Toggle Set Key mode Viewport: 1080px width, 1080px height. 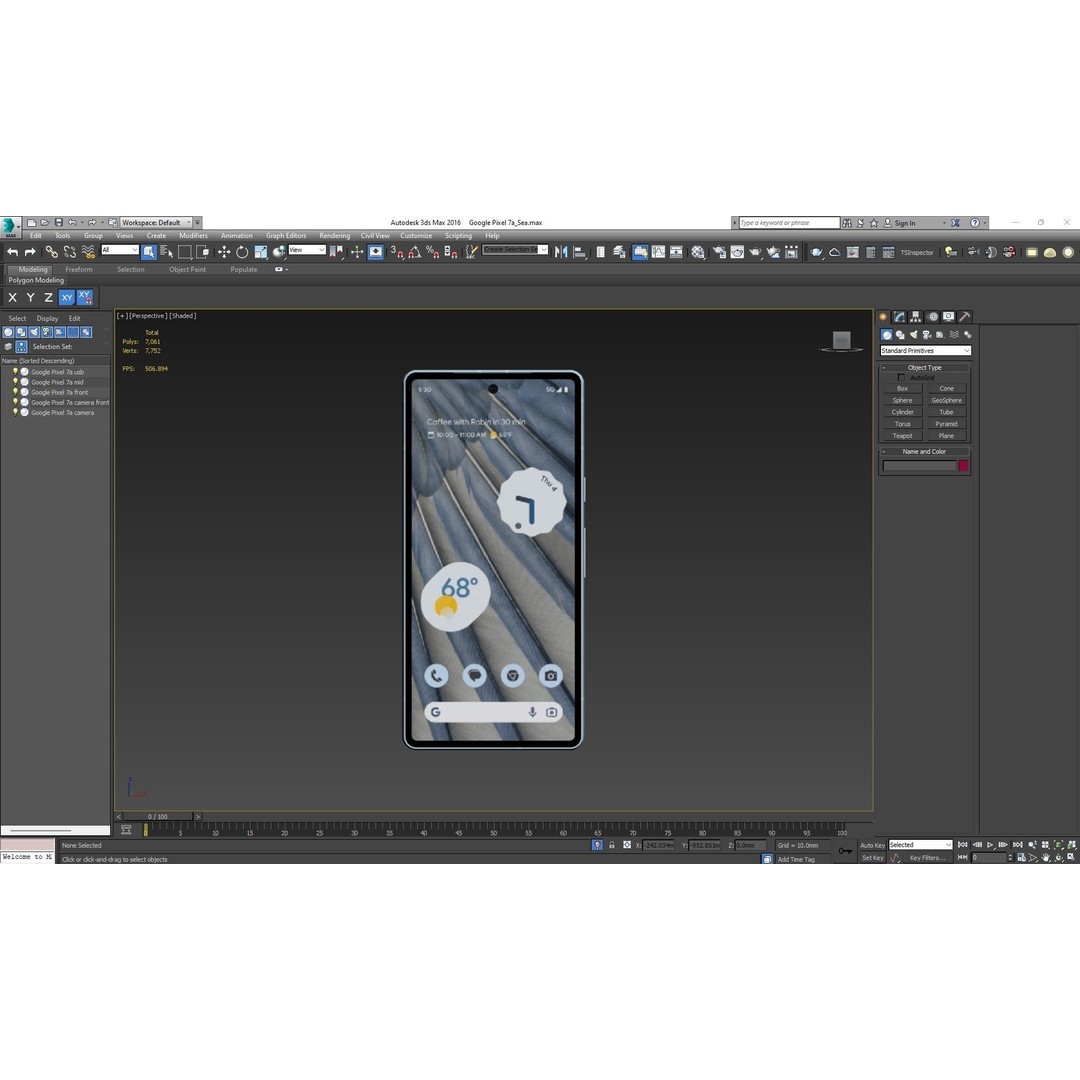coord(872,858)
